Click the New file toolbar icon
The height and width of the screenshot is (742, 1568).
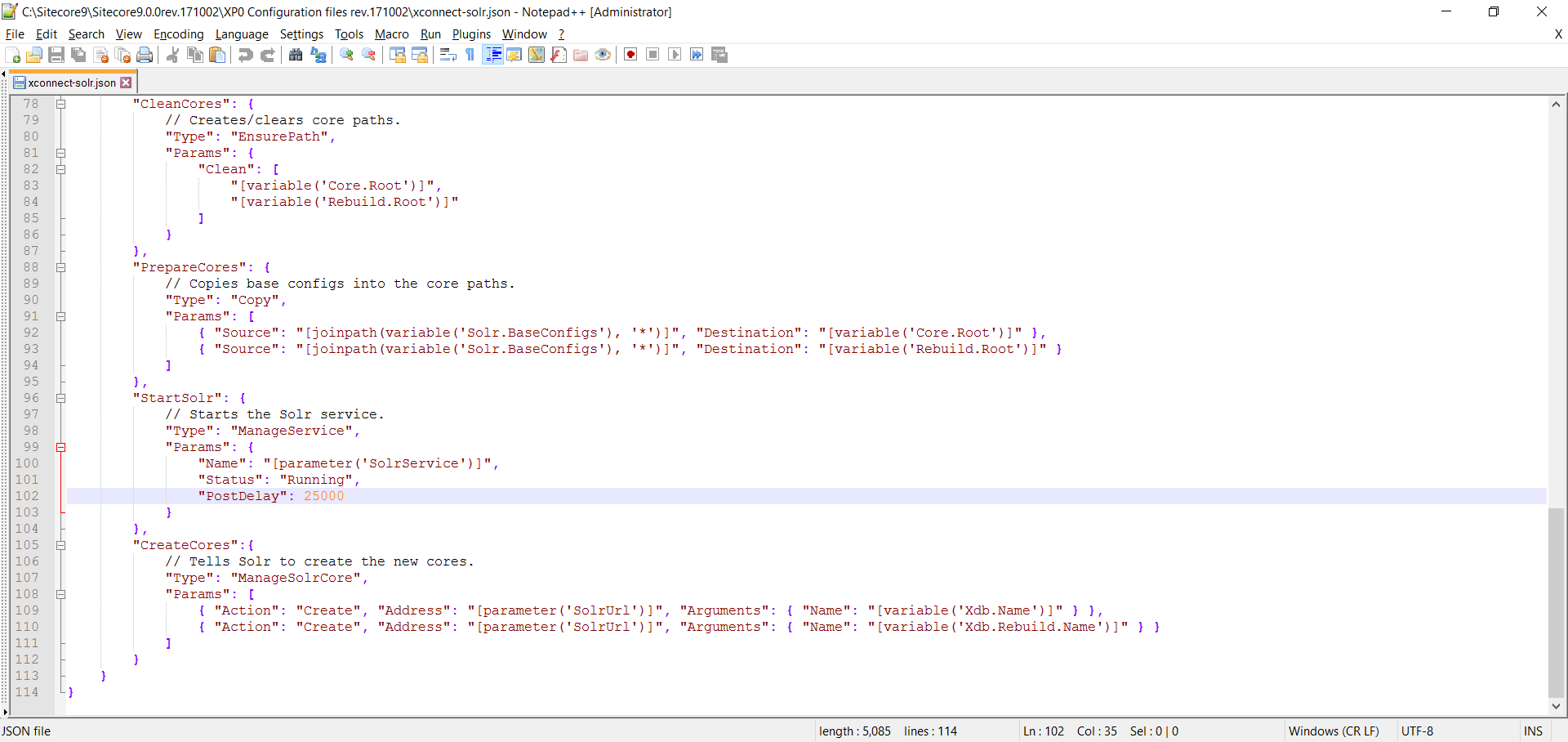13,55
